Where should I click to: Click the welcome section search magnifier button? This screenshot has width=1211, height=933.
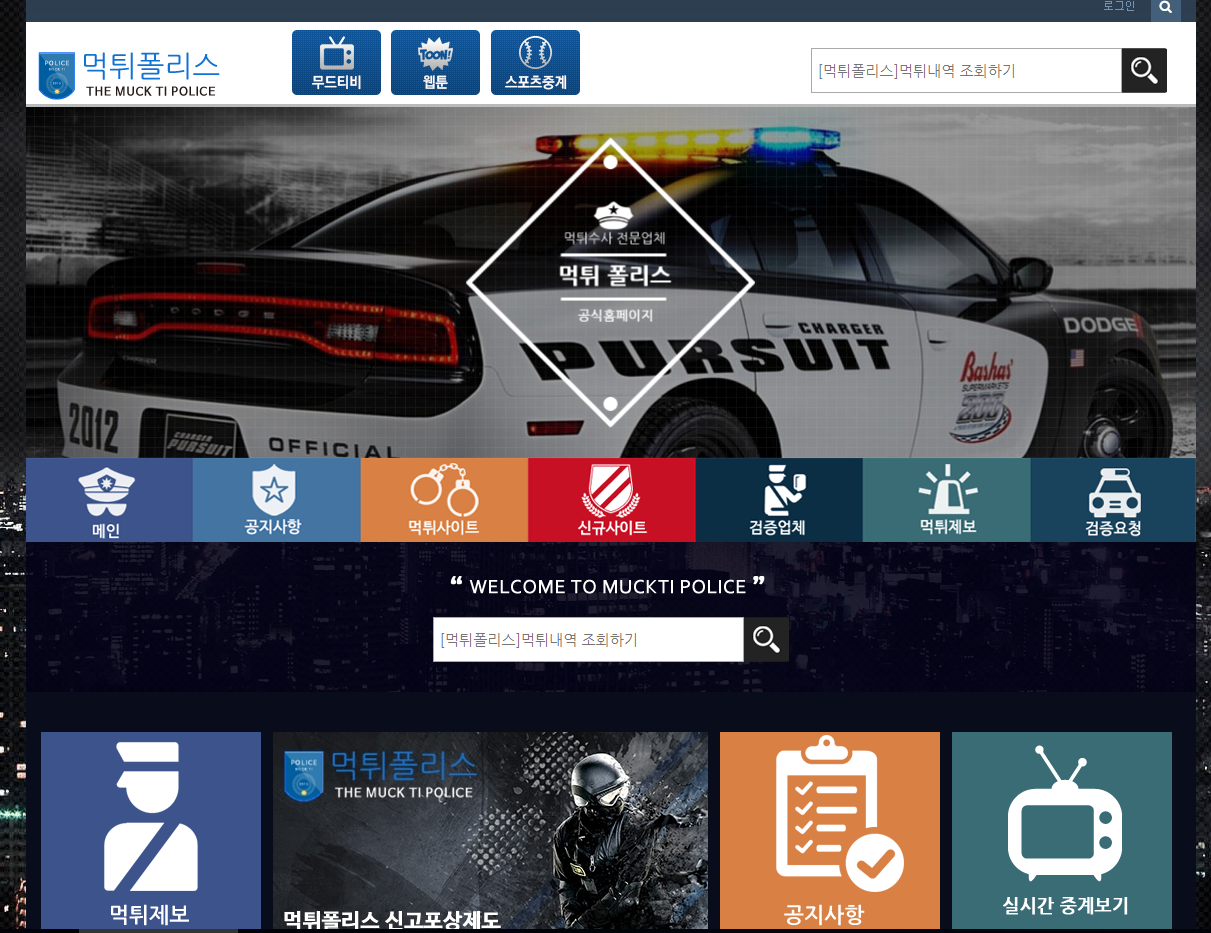click(x=766, y=640)
